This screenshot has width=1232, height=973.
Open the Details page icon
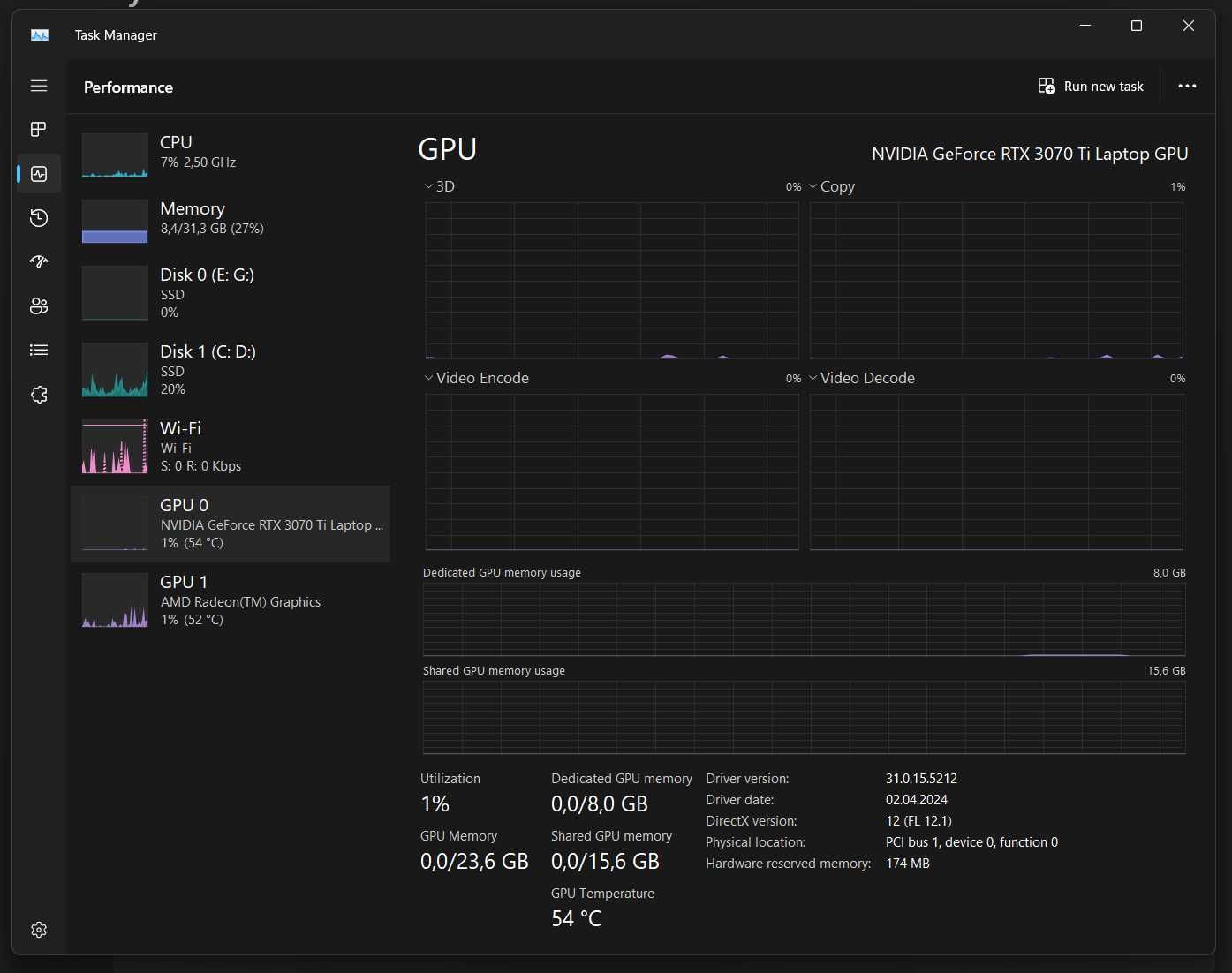pos(39,351)
